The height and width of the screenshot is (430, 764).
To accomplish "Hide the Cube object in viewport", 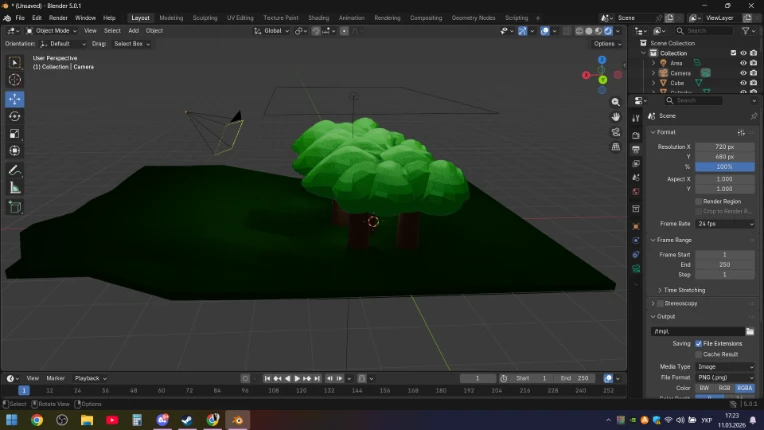I will point(743,83).
